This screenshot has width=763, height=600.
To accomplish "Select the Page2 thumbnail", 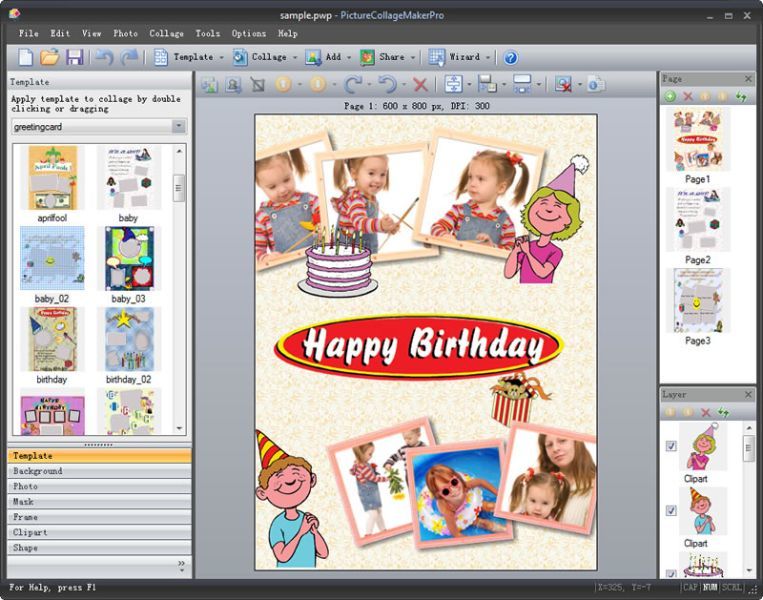I will pos(698,220).
